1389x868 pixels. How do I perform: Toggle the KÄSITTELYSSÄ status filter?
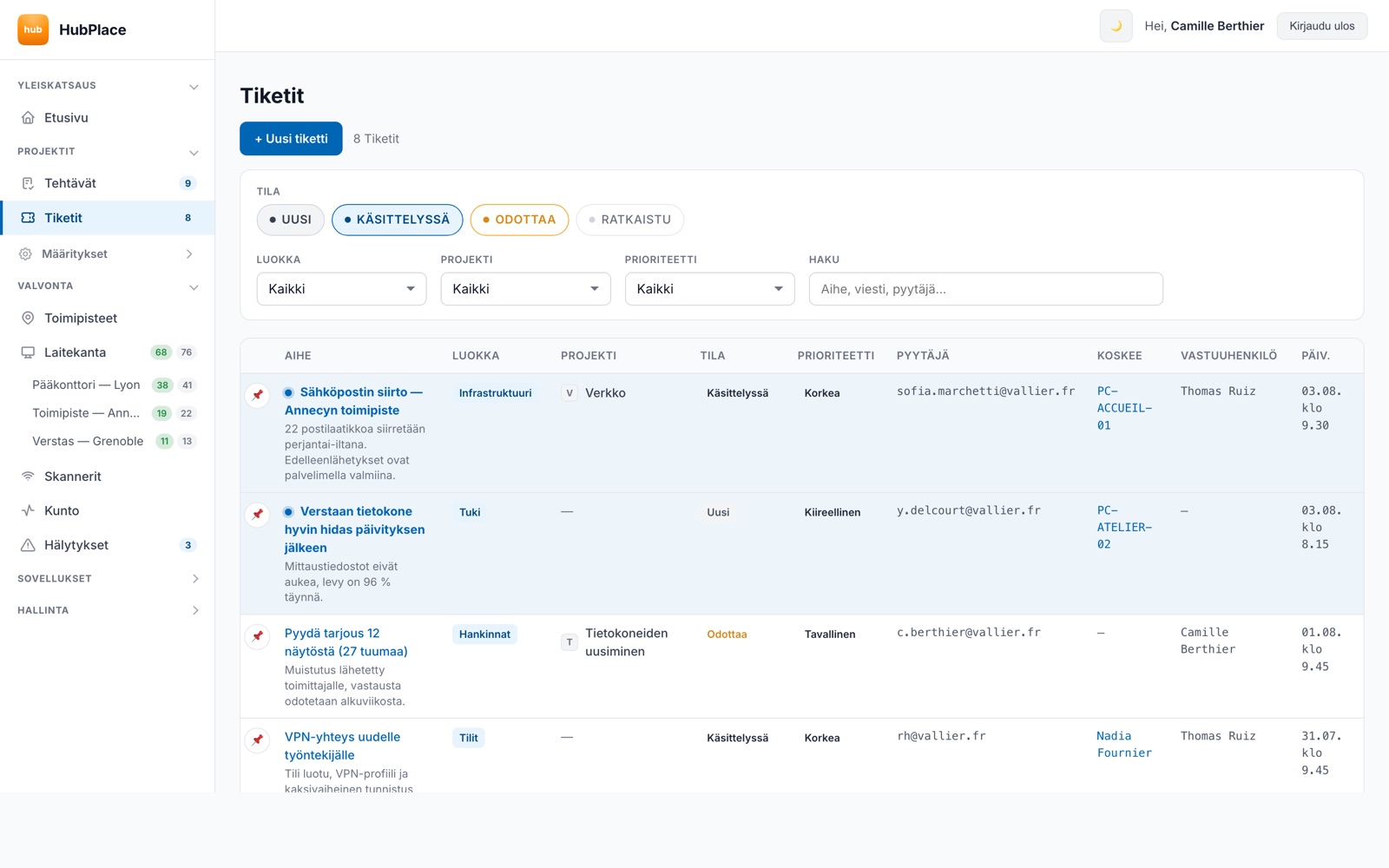pos(398,220)
